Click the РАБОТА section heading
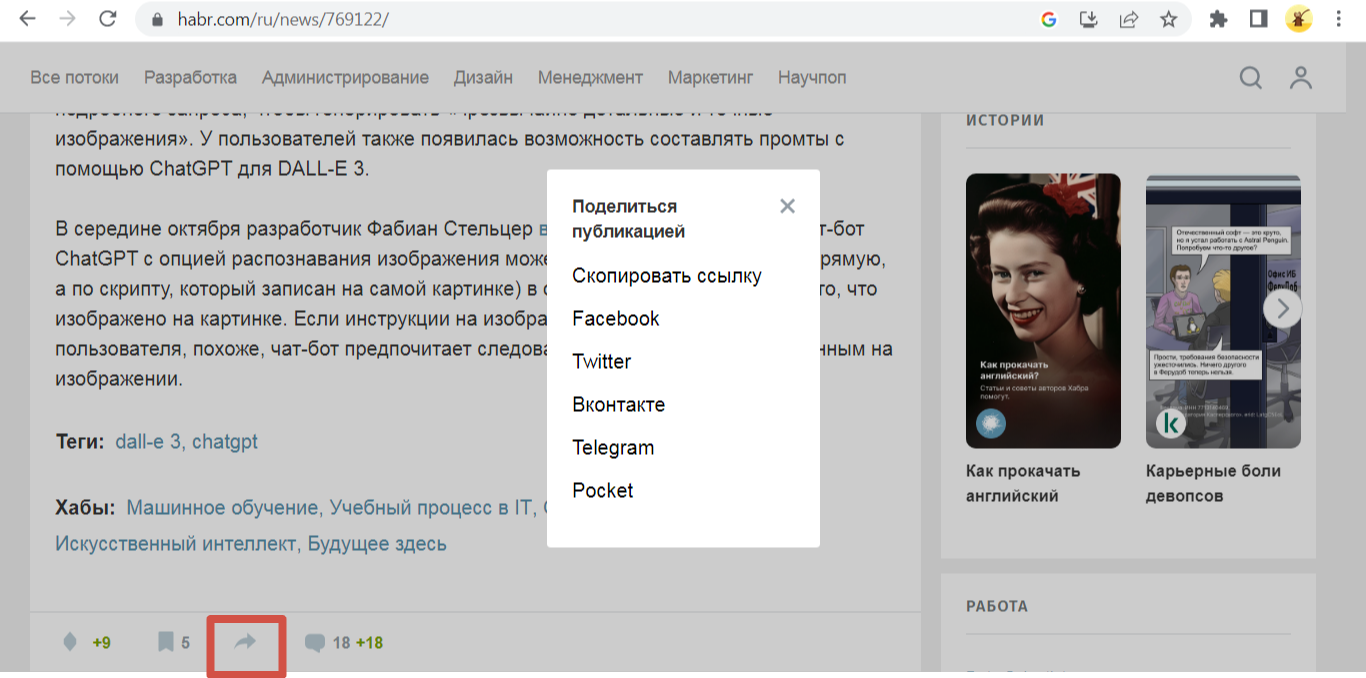1366x678 pixels. point(997,606)
